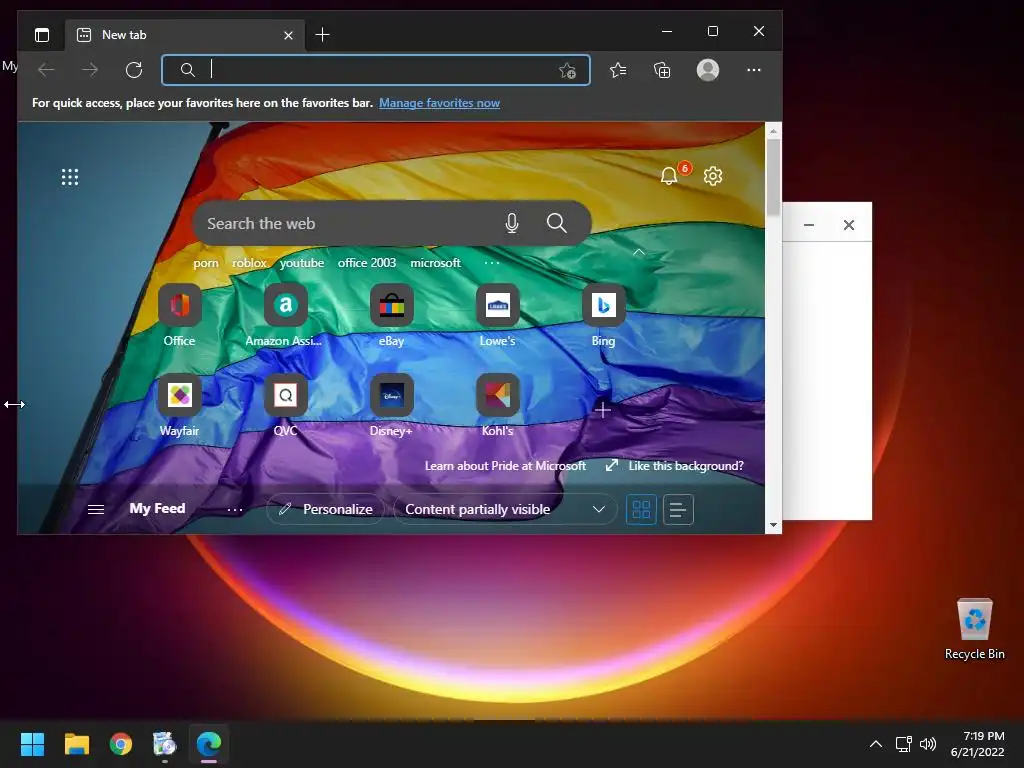
Task: Select the Recycle Bin desktop icon
Action: (x=974, y=629)
